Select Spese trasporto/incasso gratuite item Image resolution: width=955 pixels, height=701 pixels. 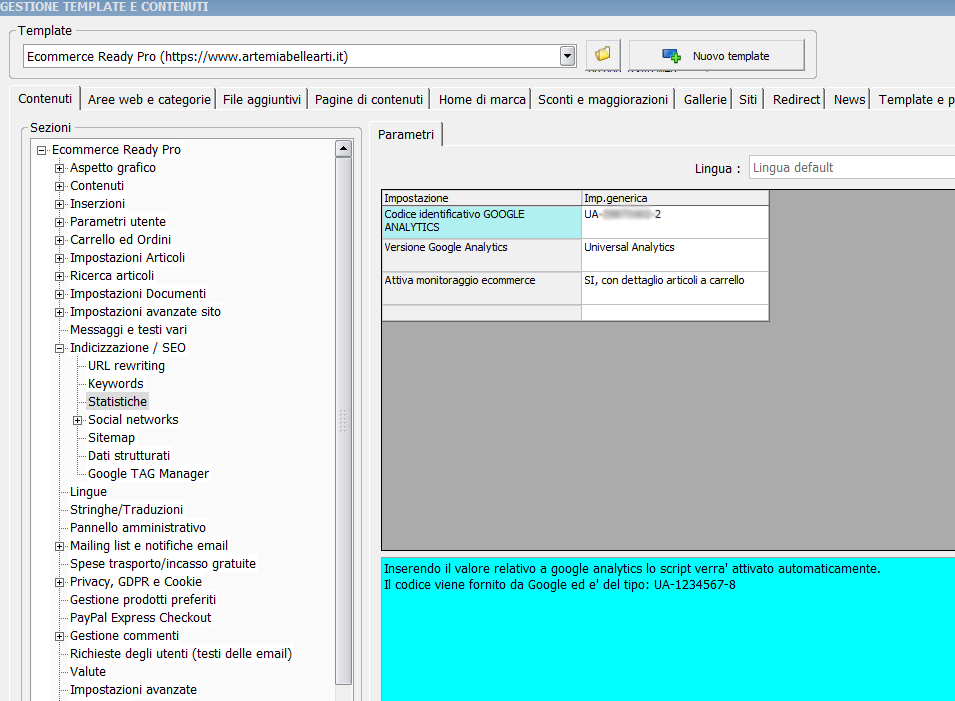click(163, 563)
